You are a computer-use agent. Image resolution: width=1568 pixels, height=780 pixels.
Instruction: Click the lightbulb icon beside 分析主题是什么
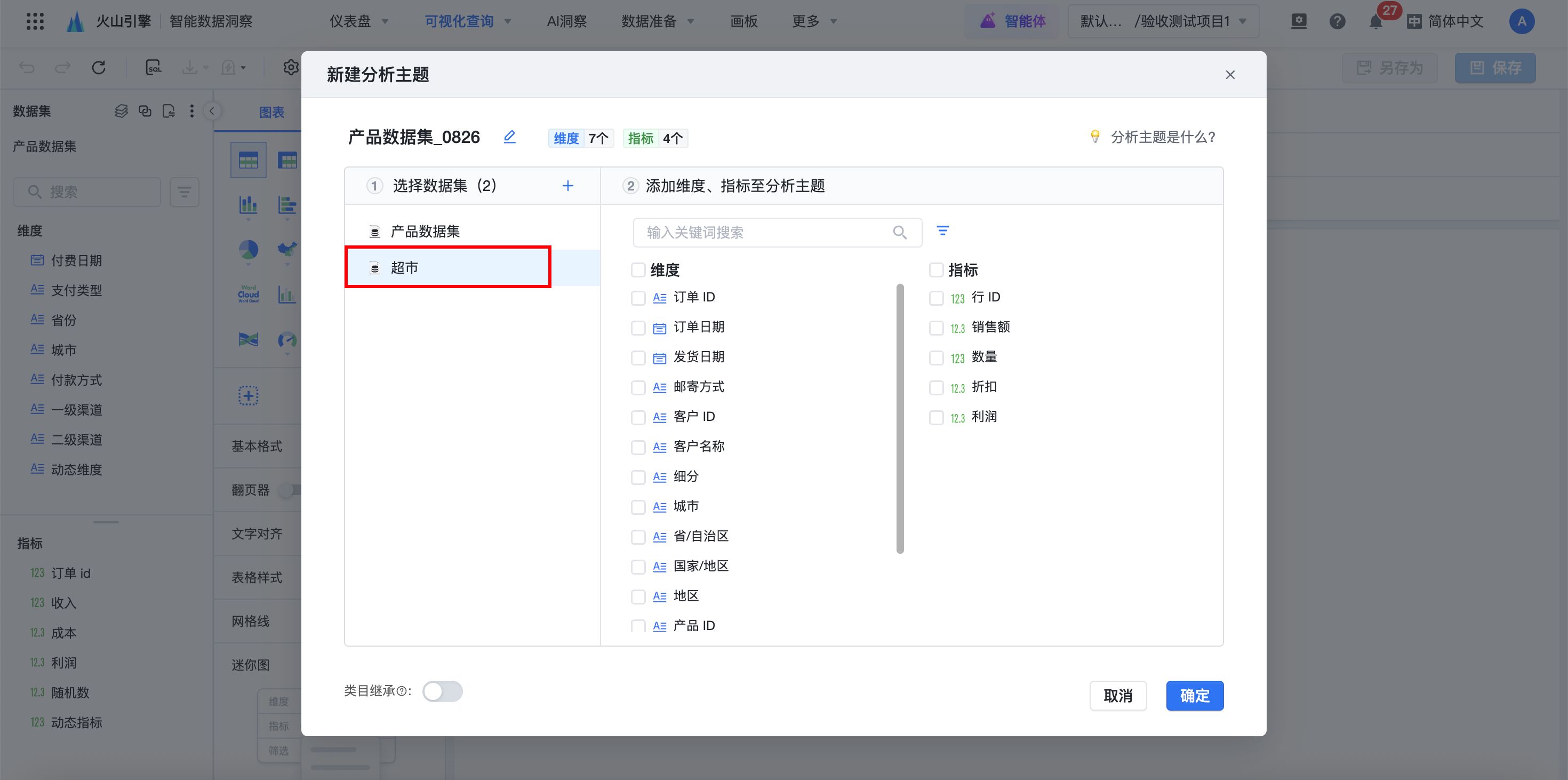1094,137
